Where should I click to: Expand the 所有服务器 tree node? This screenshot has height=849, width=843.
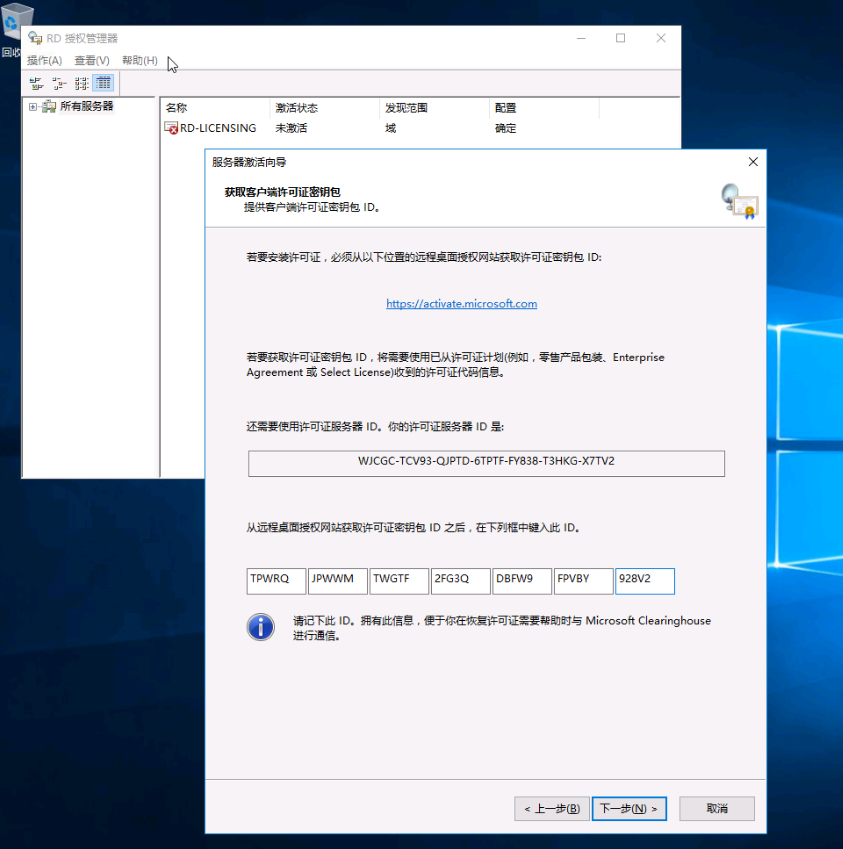(x=33, y=106)
